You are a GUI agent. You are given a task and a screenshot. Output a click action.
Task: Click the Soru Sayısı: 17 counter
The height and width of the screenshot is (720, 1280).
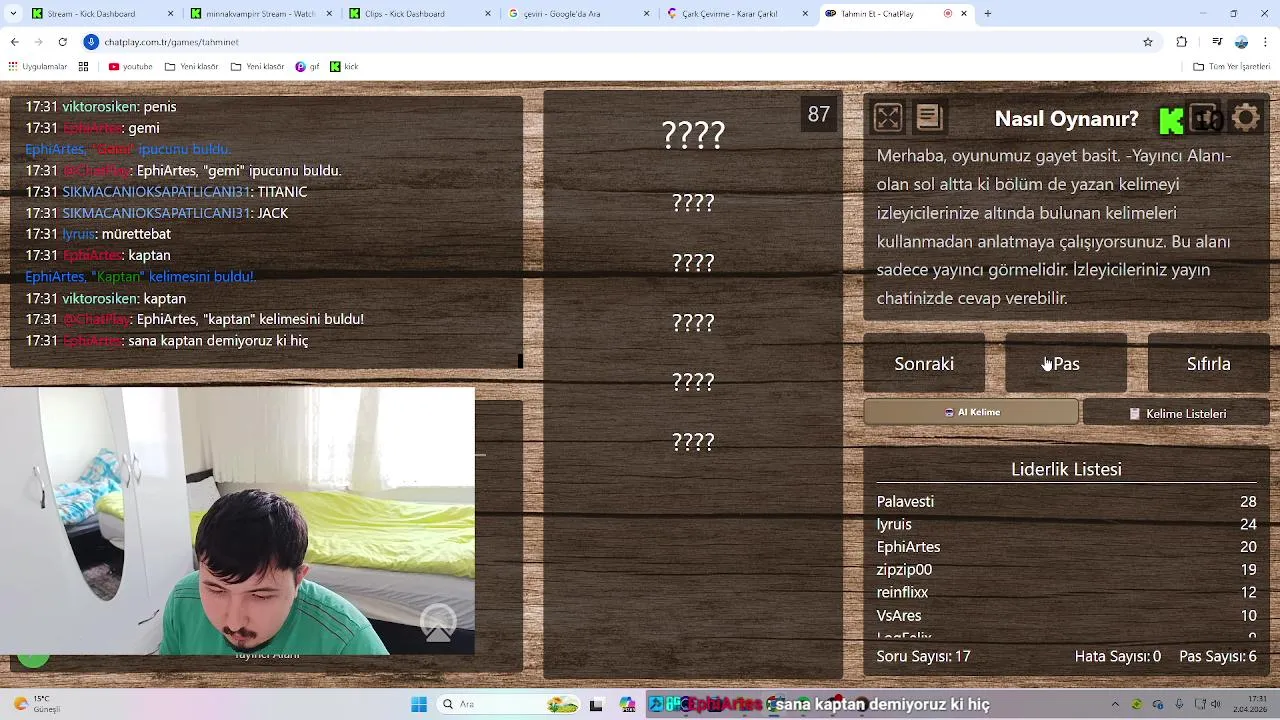point(923,657)
